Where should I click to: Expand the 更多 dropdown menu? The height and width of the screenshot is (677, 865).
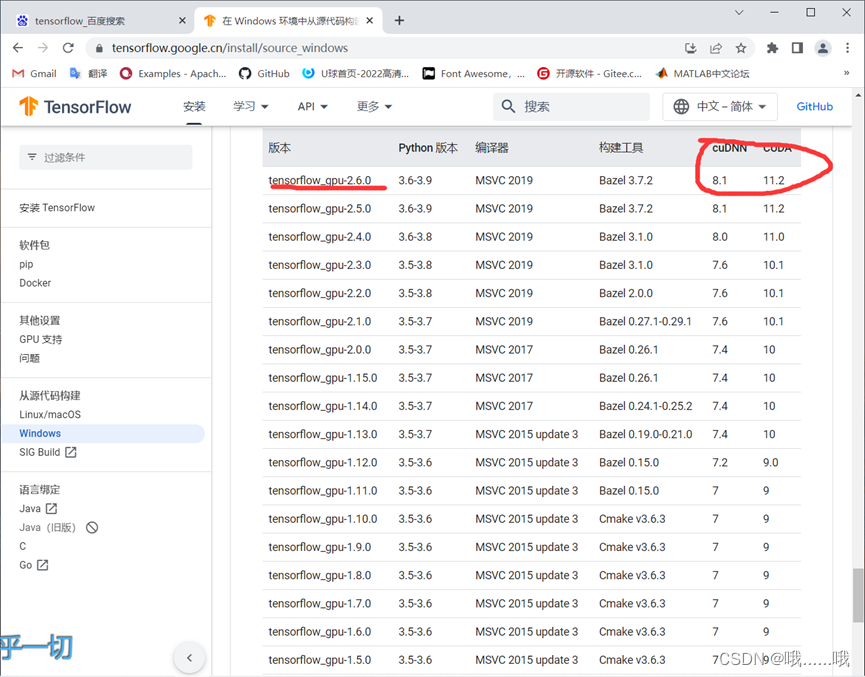(374, 106)
